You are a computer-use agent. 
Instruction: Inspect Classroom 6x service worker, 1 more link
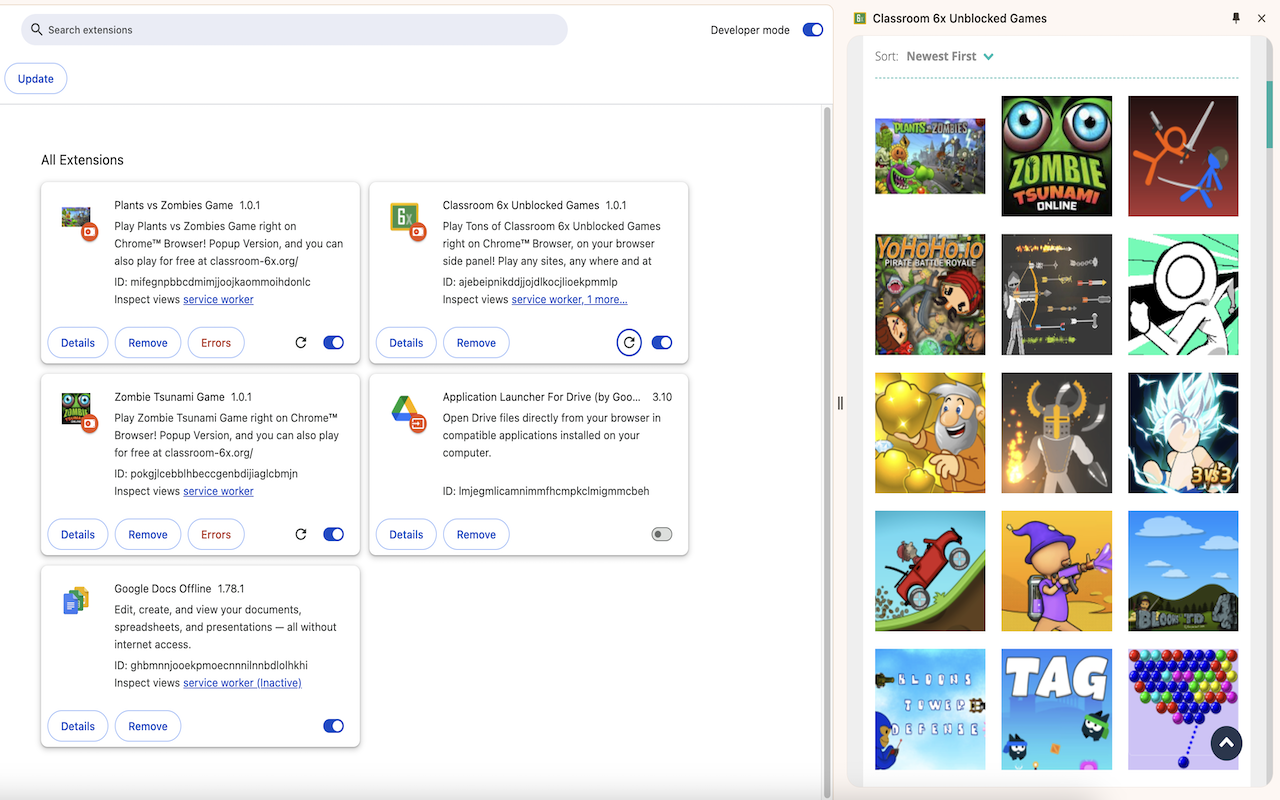point(569,299)
